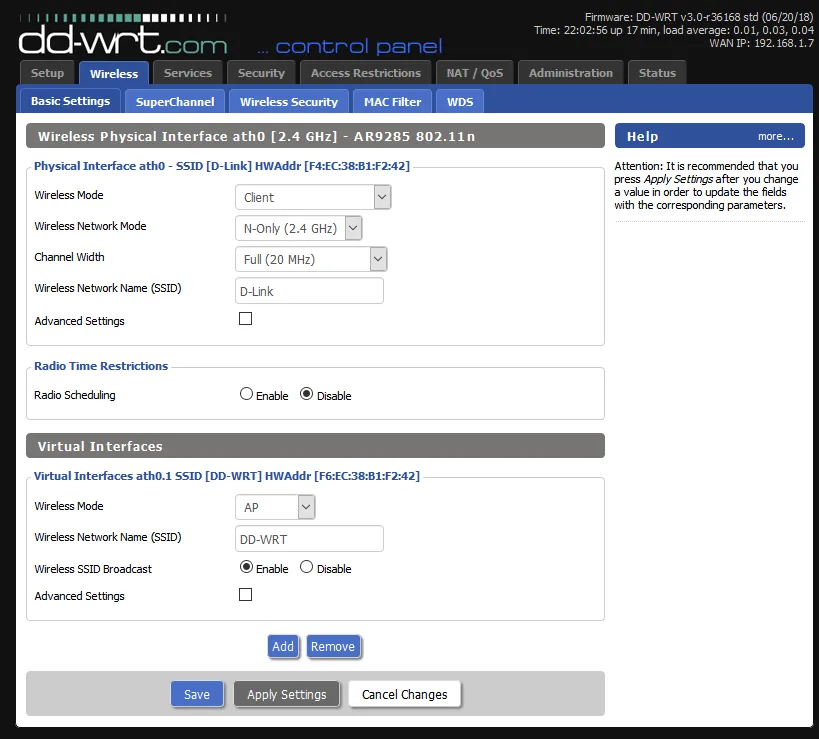The width and height of the screenshot is (819, 739).
Task: Open the virtual interface Wireless Mode AP dropdown
Action: point(275,506)
